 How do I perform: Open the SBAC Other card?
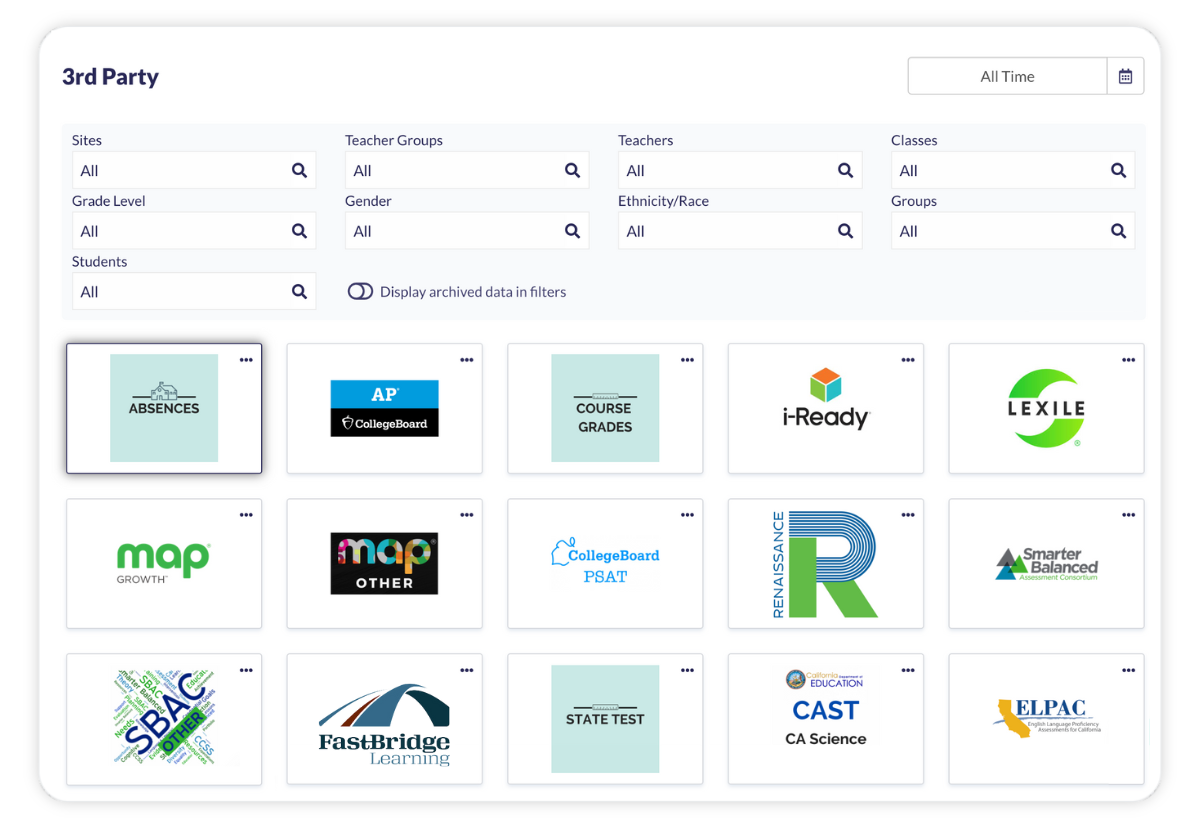point(164,719)
